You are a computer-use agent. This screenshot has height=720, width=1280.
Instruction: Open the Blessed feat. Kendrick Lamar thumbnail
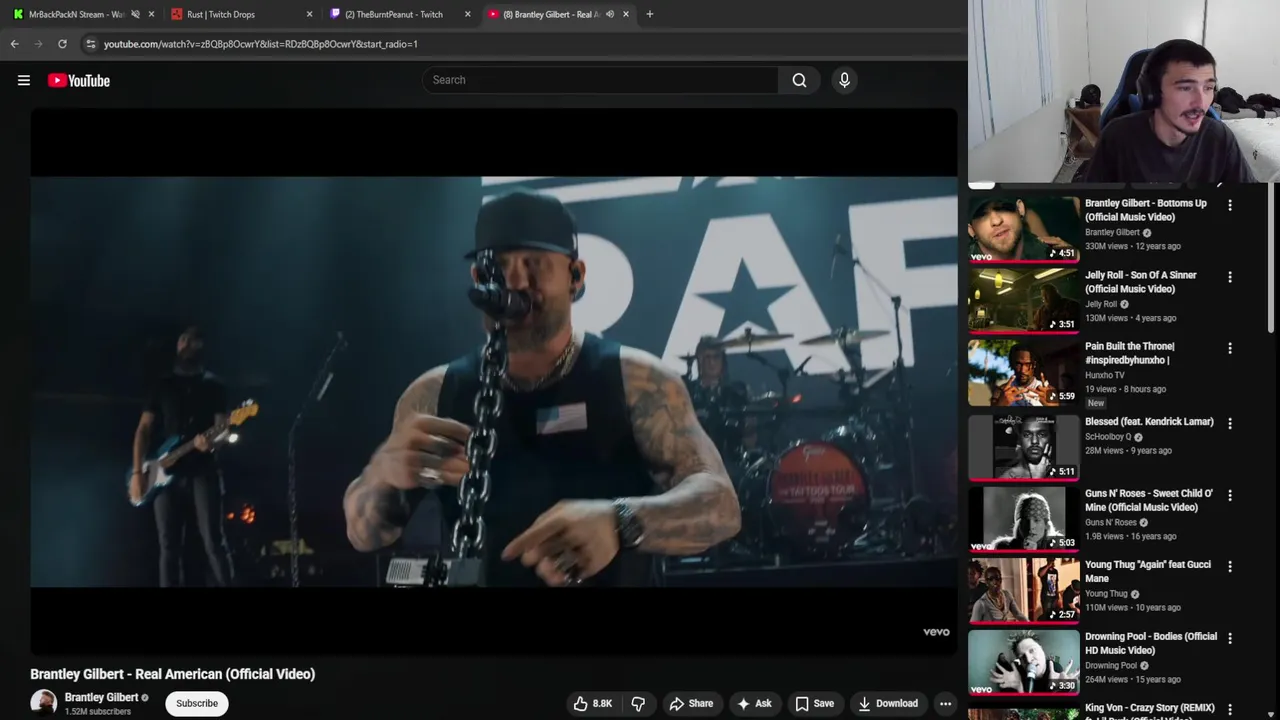click(1024, 447)
